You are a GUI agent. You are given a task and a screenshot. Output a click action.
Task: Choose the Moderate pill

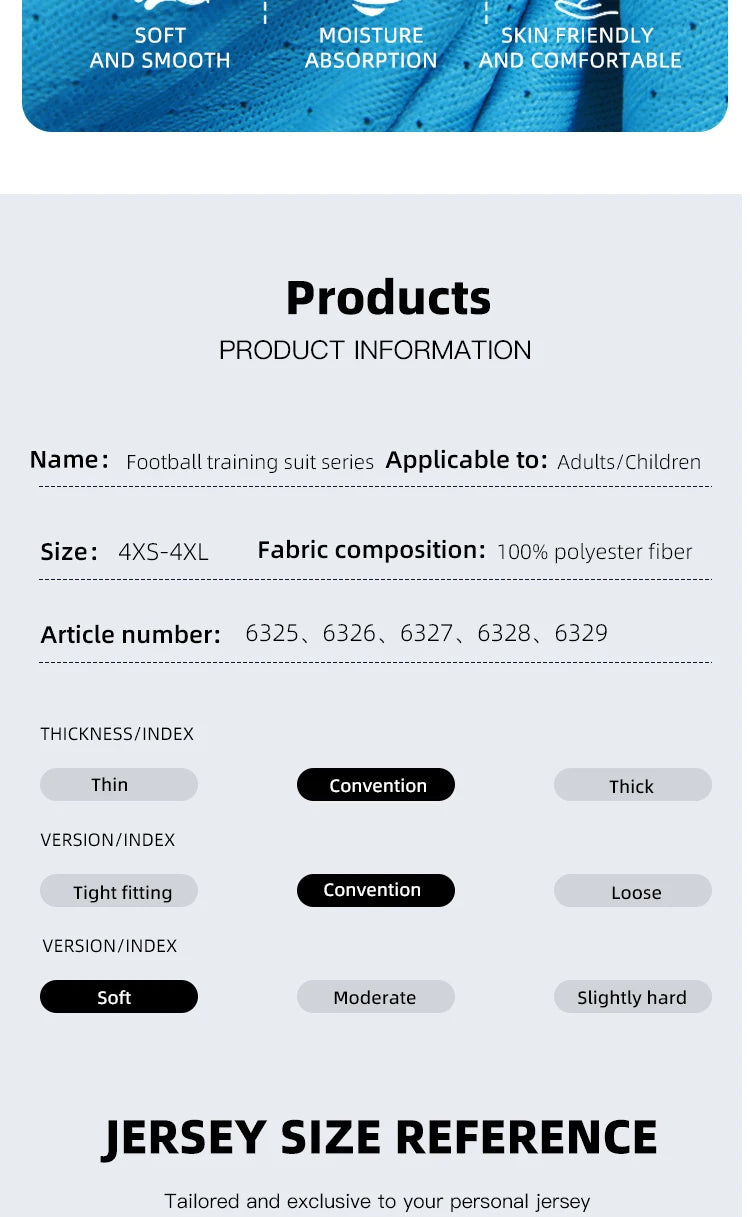click(376, 997)
